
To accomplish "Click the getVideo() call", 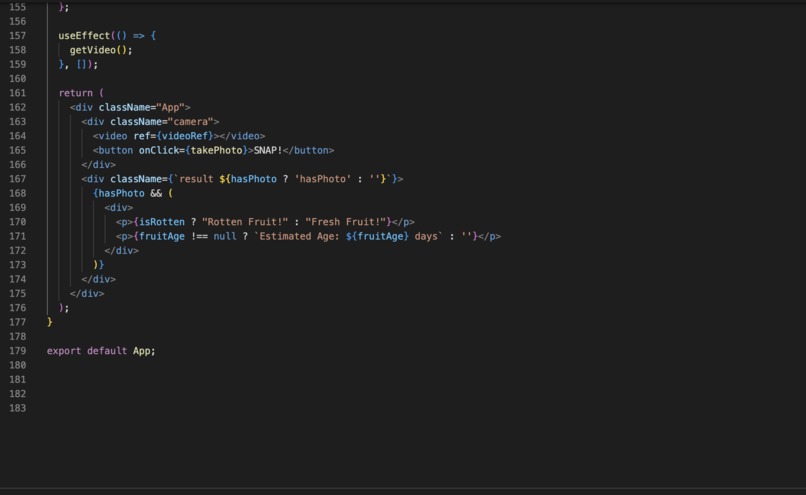I will pyautogui.click(x=101, y=50).
